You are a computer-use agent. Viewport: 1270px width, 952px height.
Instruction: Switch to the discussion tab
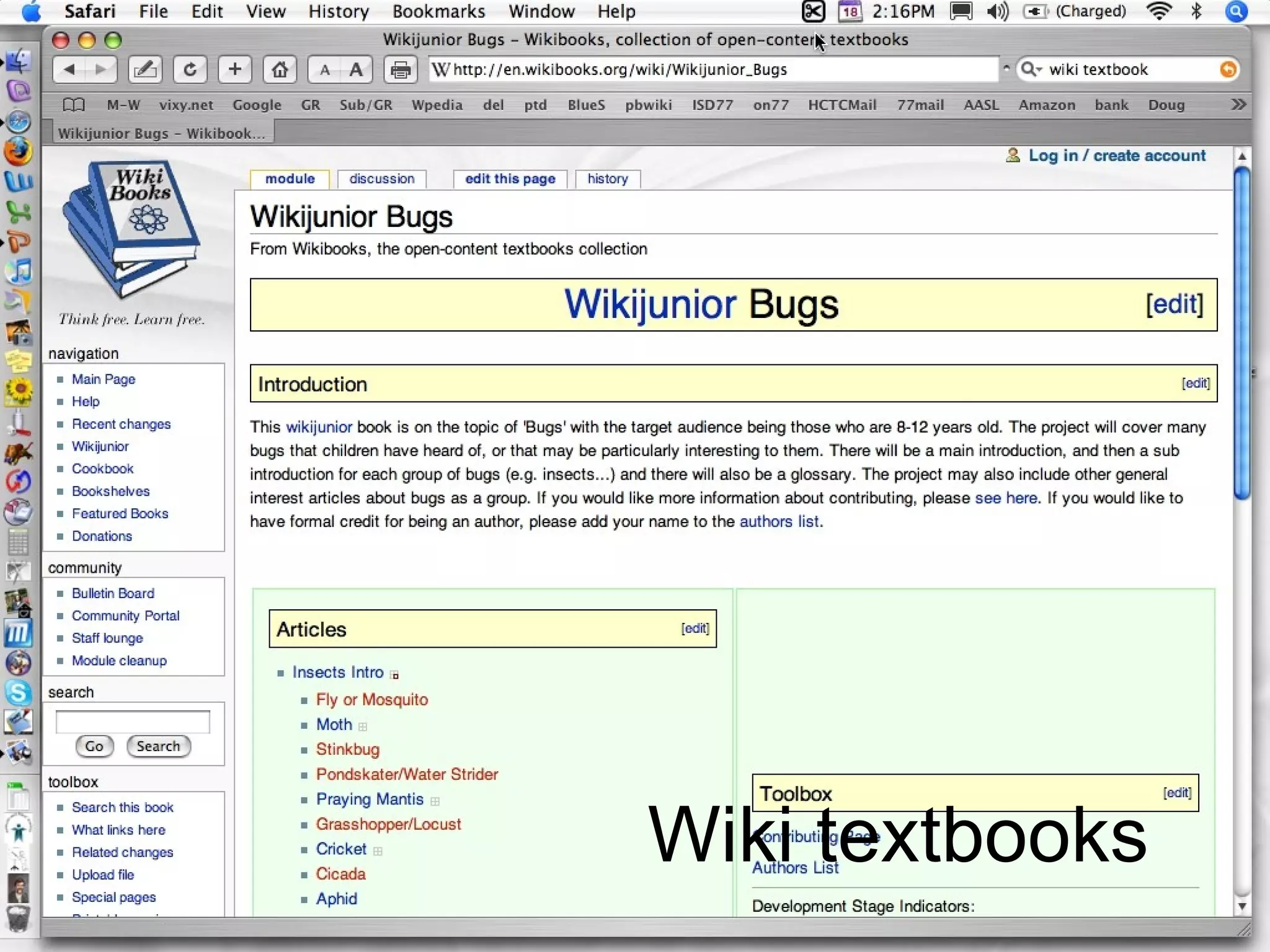point(381,178)
